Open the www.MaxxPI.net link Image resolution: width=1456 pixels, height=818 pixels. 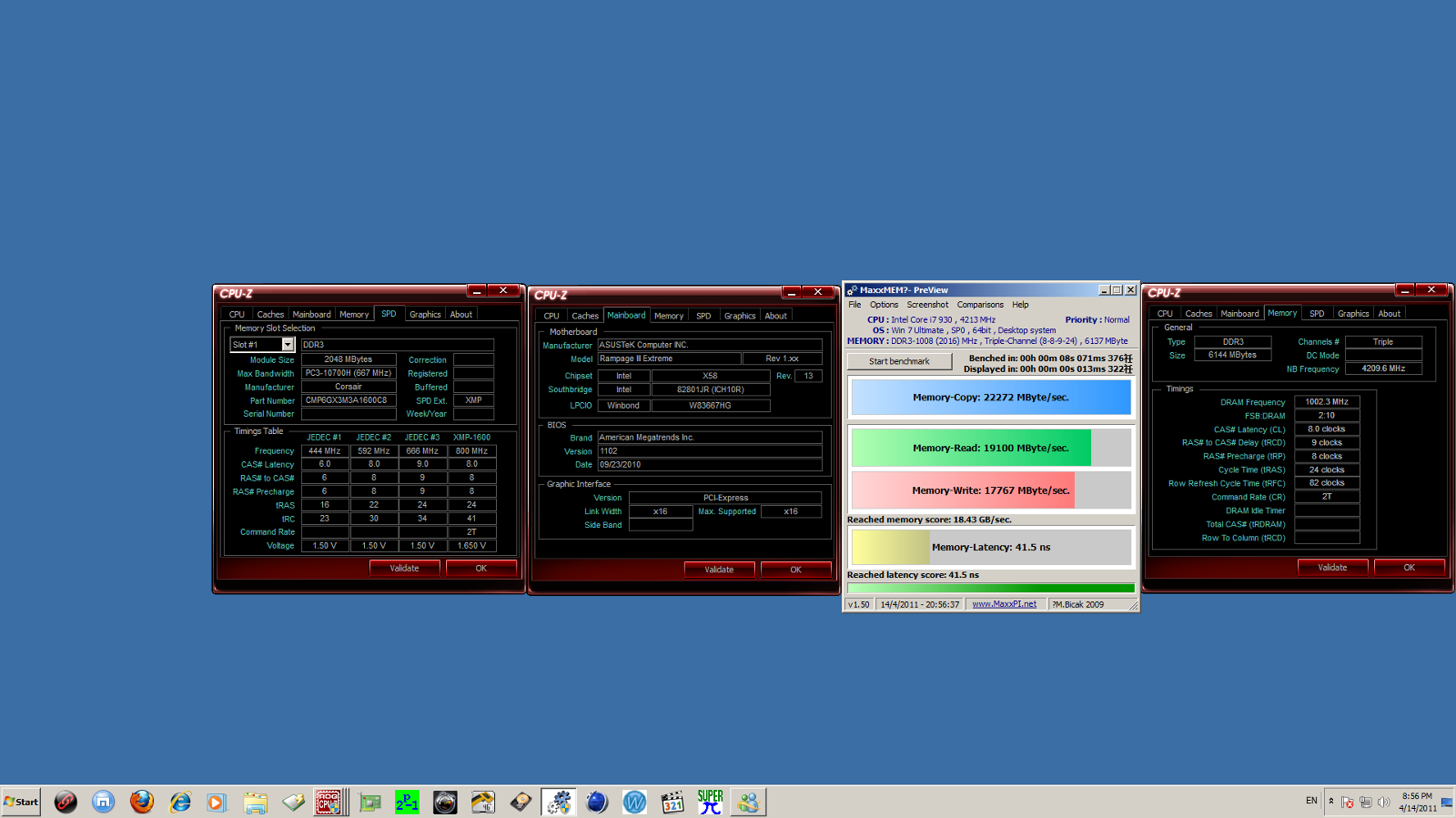[x=1004, y=604]
